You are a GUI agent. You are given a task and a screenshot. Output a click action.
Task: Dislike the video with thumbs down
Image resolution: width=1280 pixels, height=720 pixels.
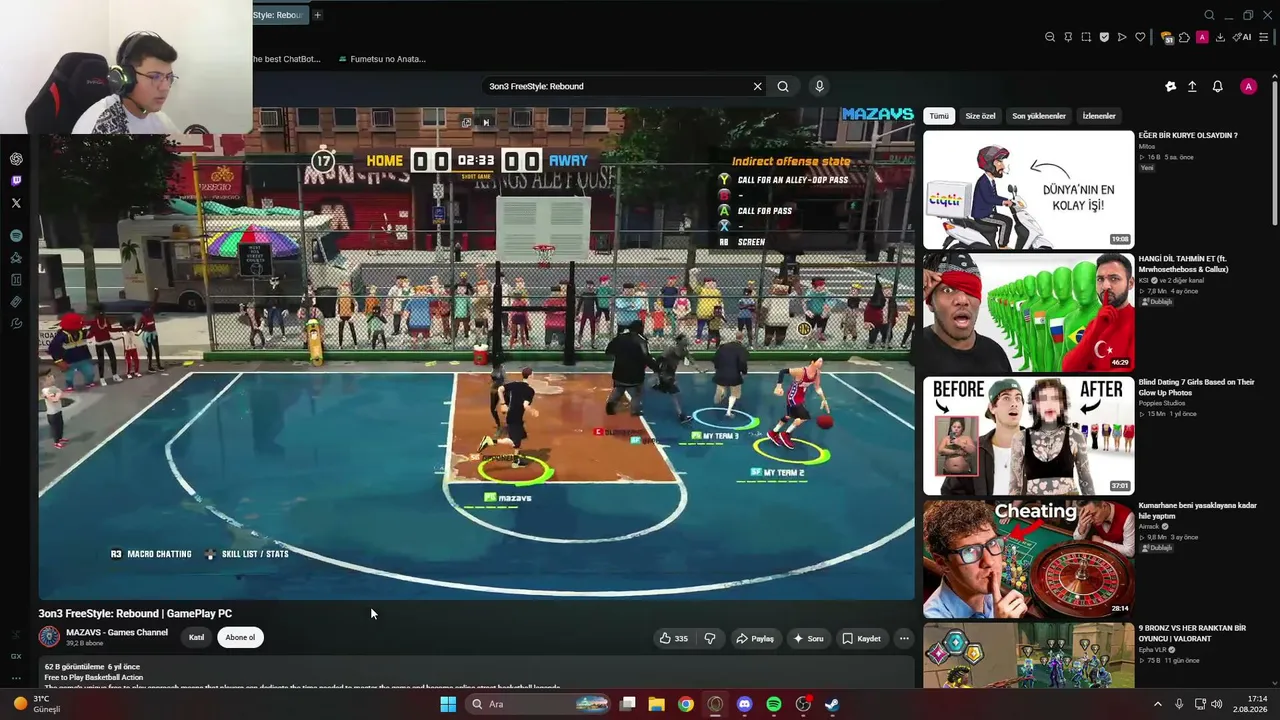[x=710, y=638]
